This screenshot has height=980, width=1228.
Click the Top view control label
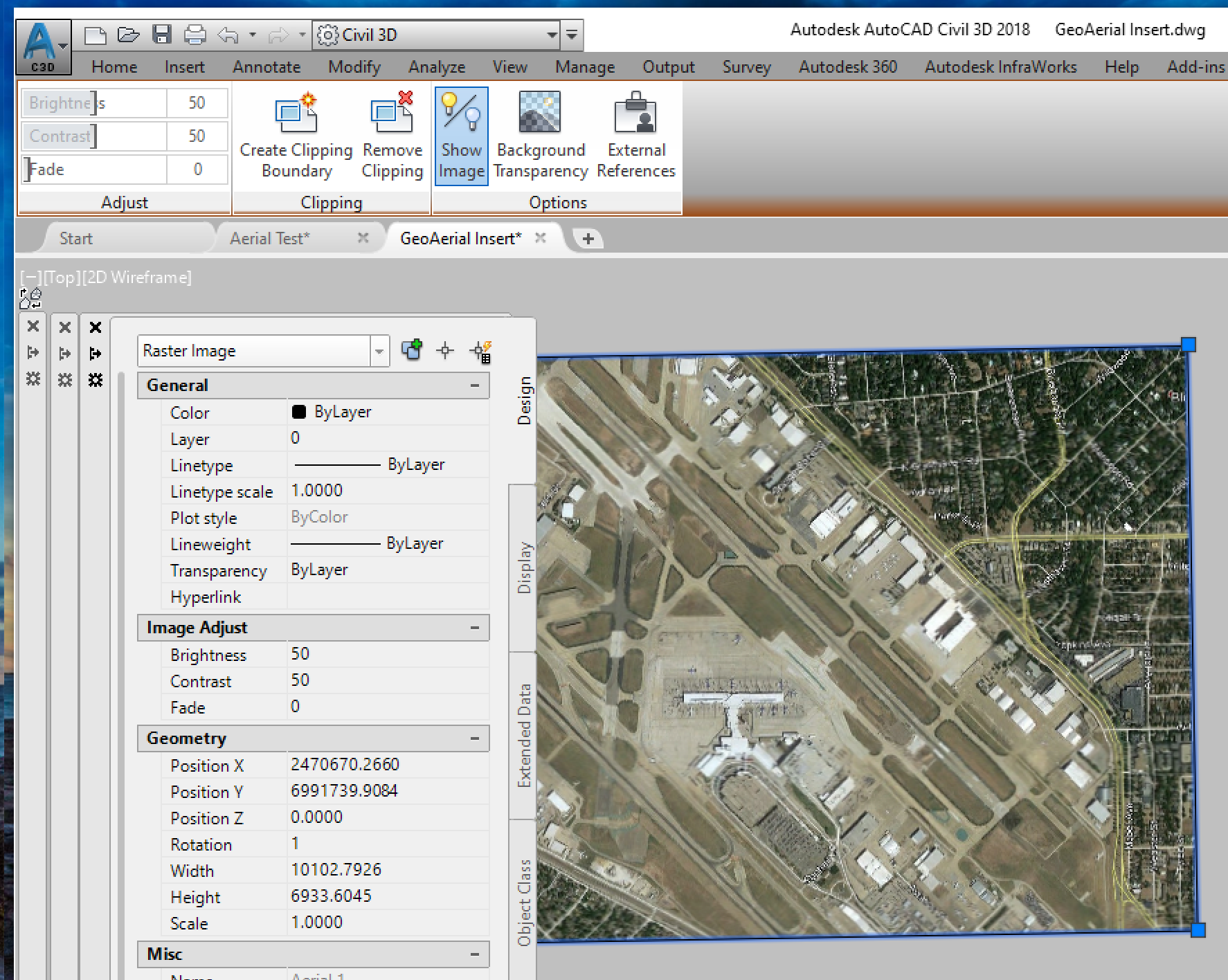61,278
